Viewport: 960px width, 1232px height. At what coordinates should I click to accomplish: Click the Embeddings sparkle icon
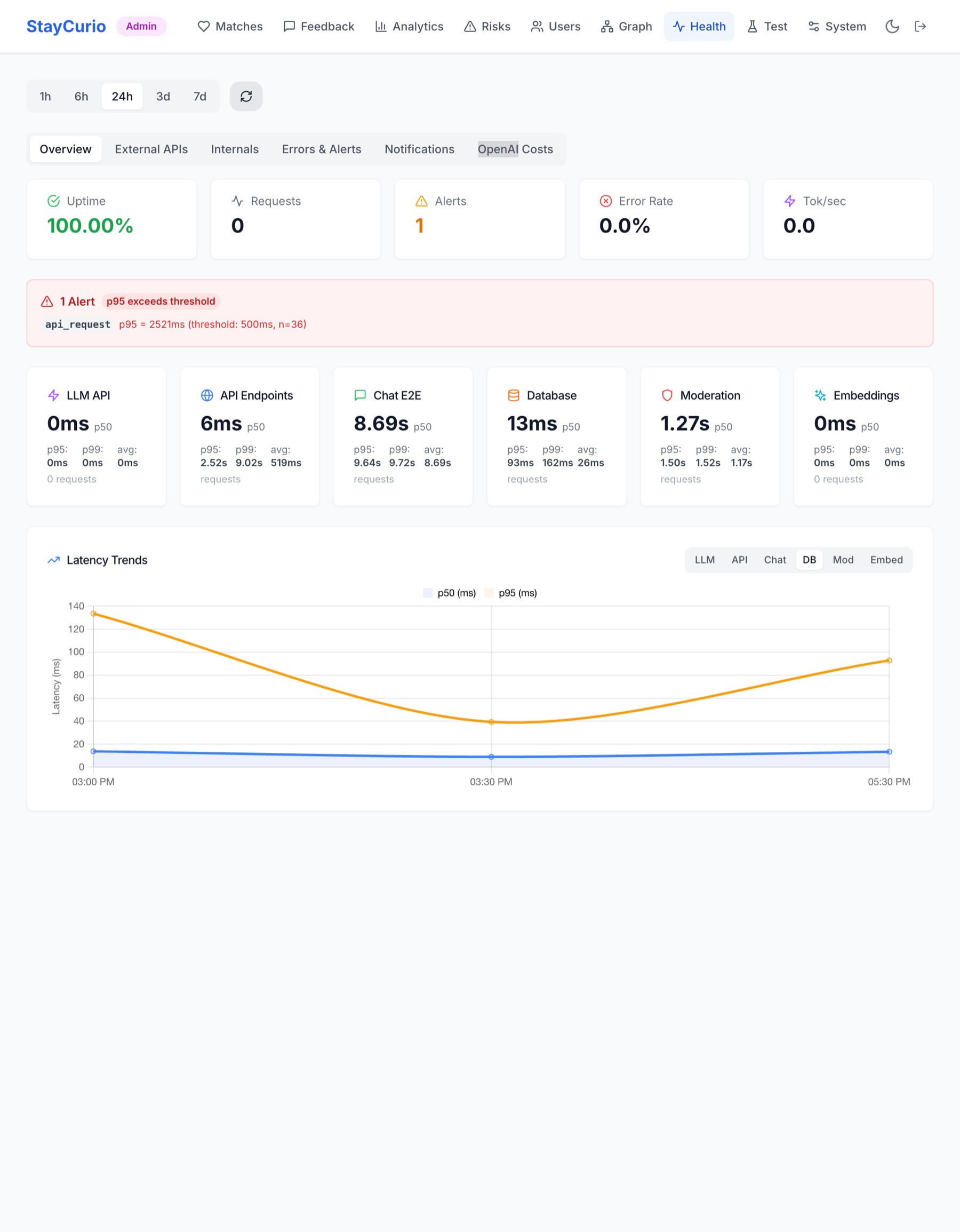(820, 395)
